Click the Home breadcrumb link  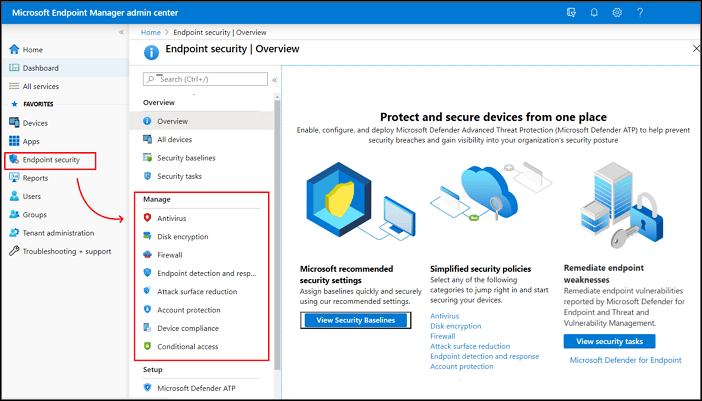point(150,32)
